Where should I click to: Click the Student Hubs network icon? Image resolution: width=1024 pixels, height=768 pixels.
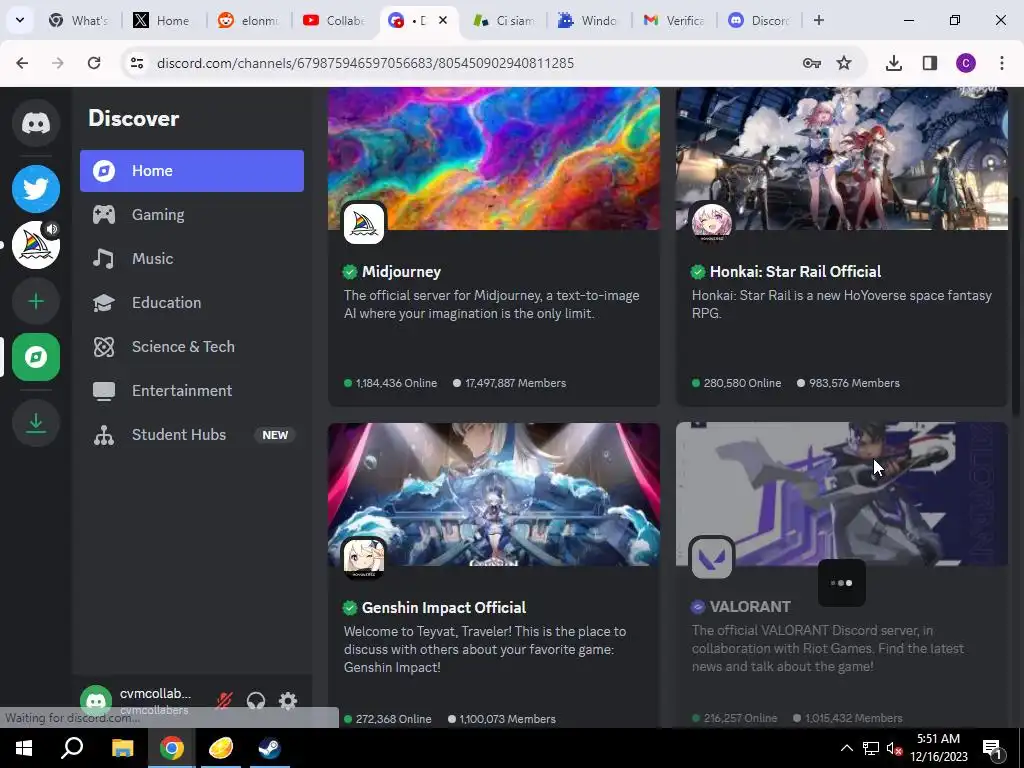point(104,435)
